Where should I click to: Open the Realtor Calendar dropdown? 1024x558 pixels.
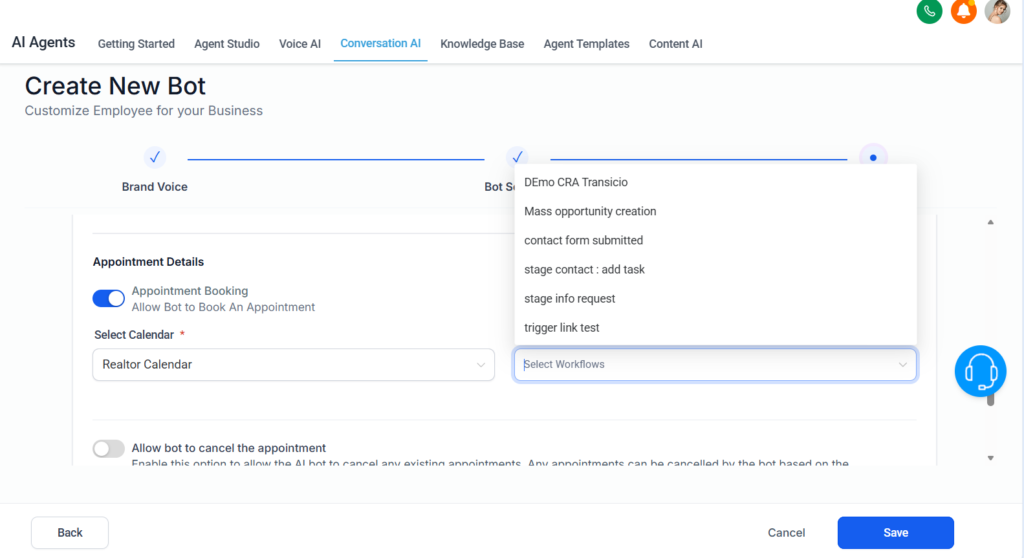[x=293, y=365]
